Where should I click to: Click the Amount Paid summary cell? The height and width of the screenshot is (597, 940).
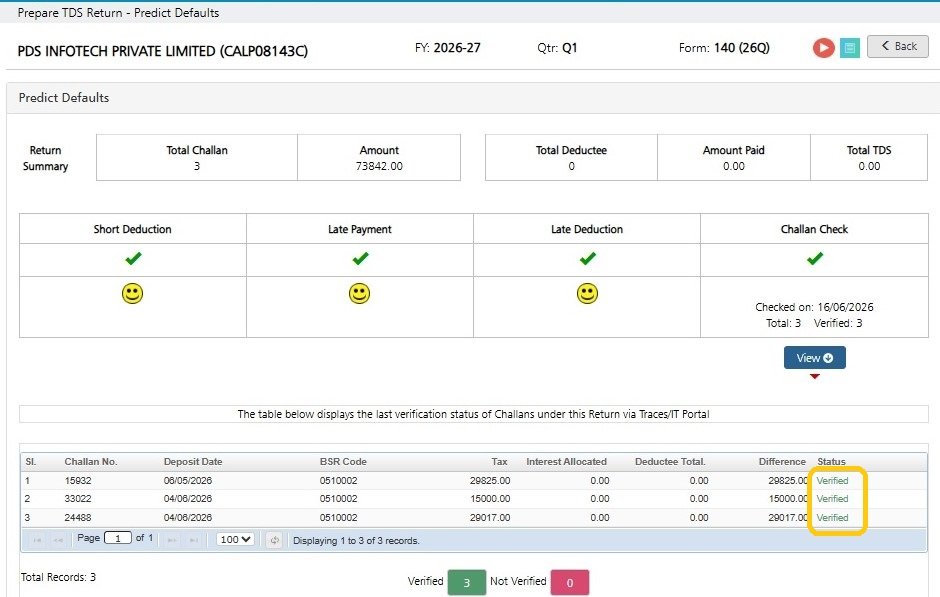pos(734,158)
